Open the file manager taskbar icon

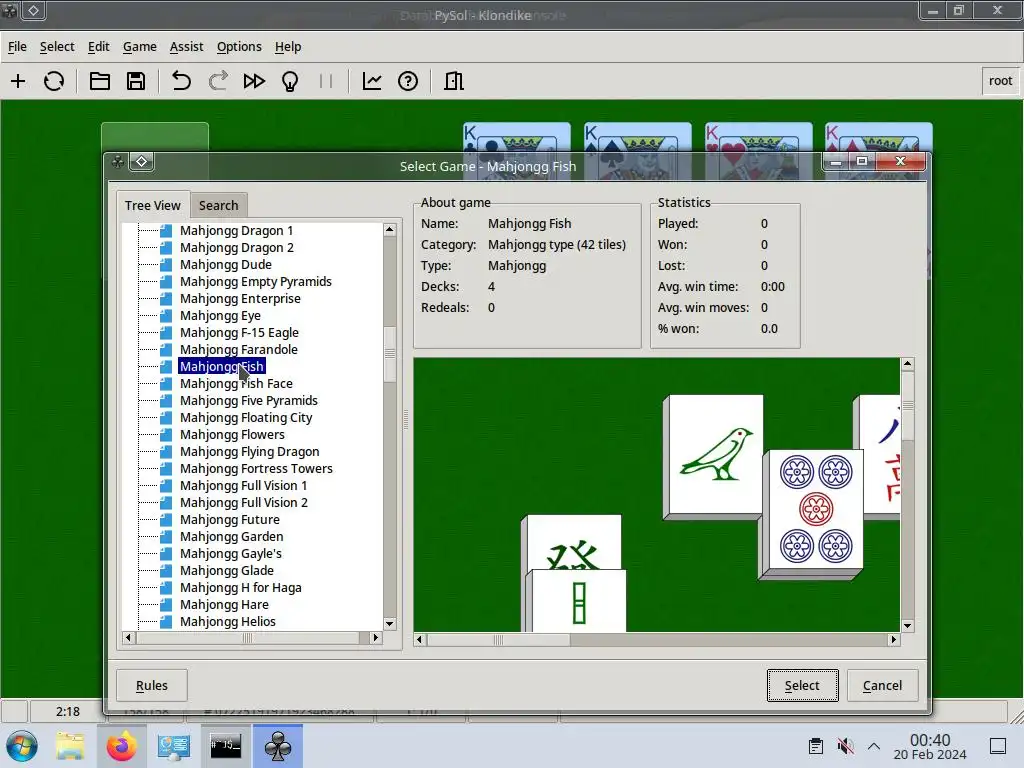tap(70, 746)
